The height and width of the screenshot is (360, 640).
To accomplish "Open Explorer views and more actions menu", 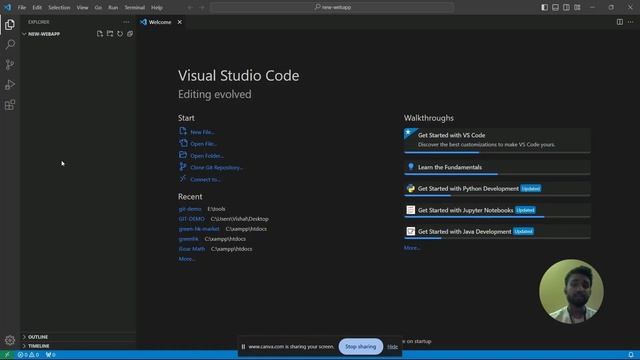I will coord(126,22).
